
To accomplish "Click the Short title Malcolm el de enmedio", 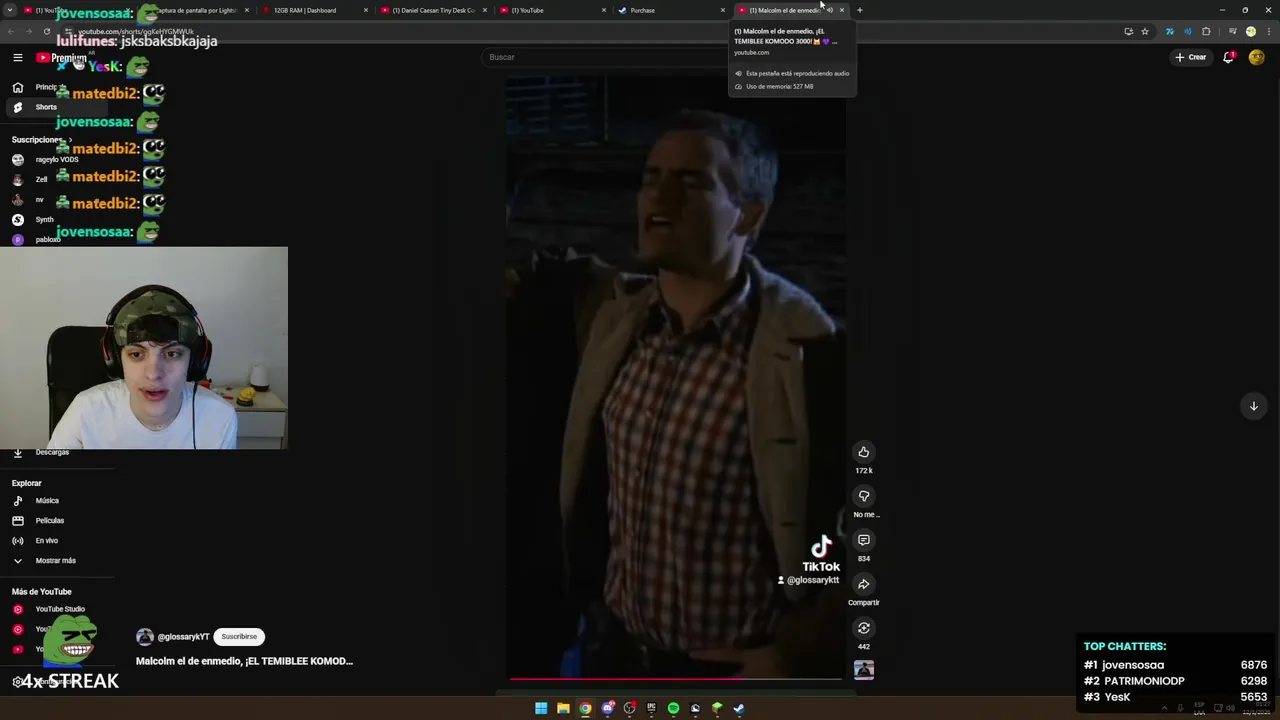I will click(x=244, y=661).
